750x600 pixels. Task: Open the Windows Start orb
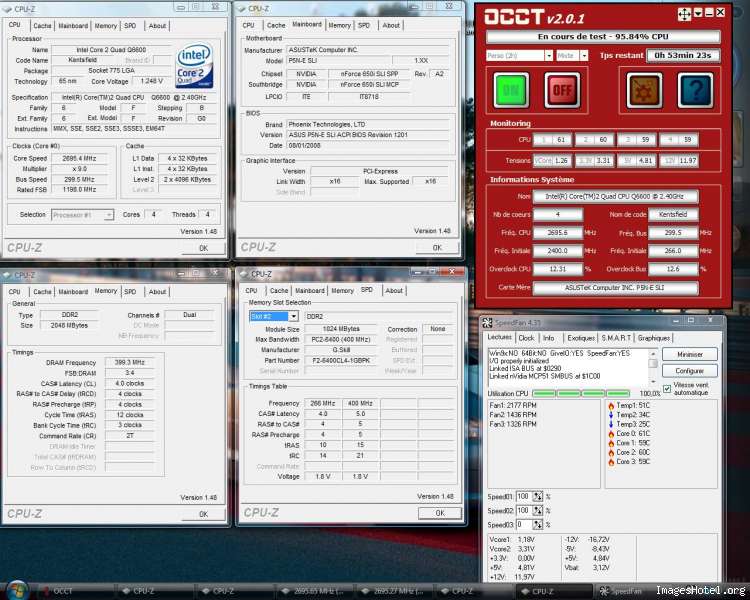click(x=17, y=590)
